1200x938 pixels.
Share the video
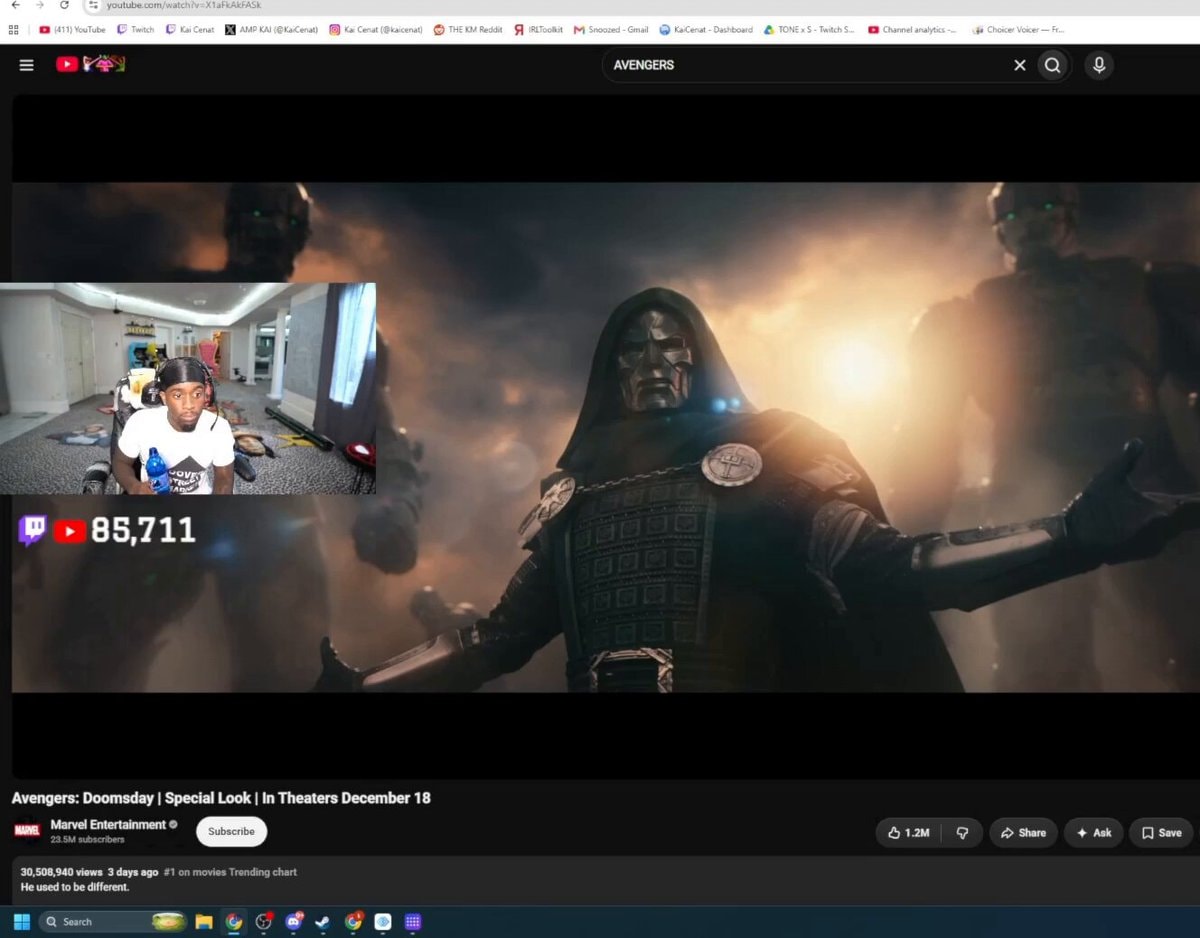[x=1023, y=832]
